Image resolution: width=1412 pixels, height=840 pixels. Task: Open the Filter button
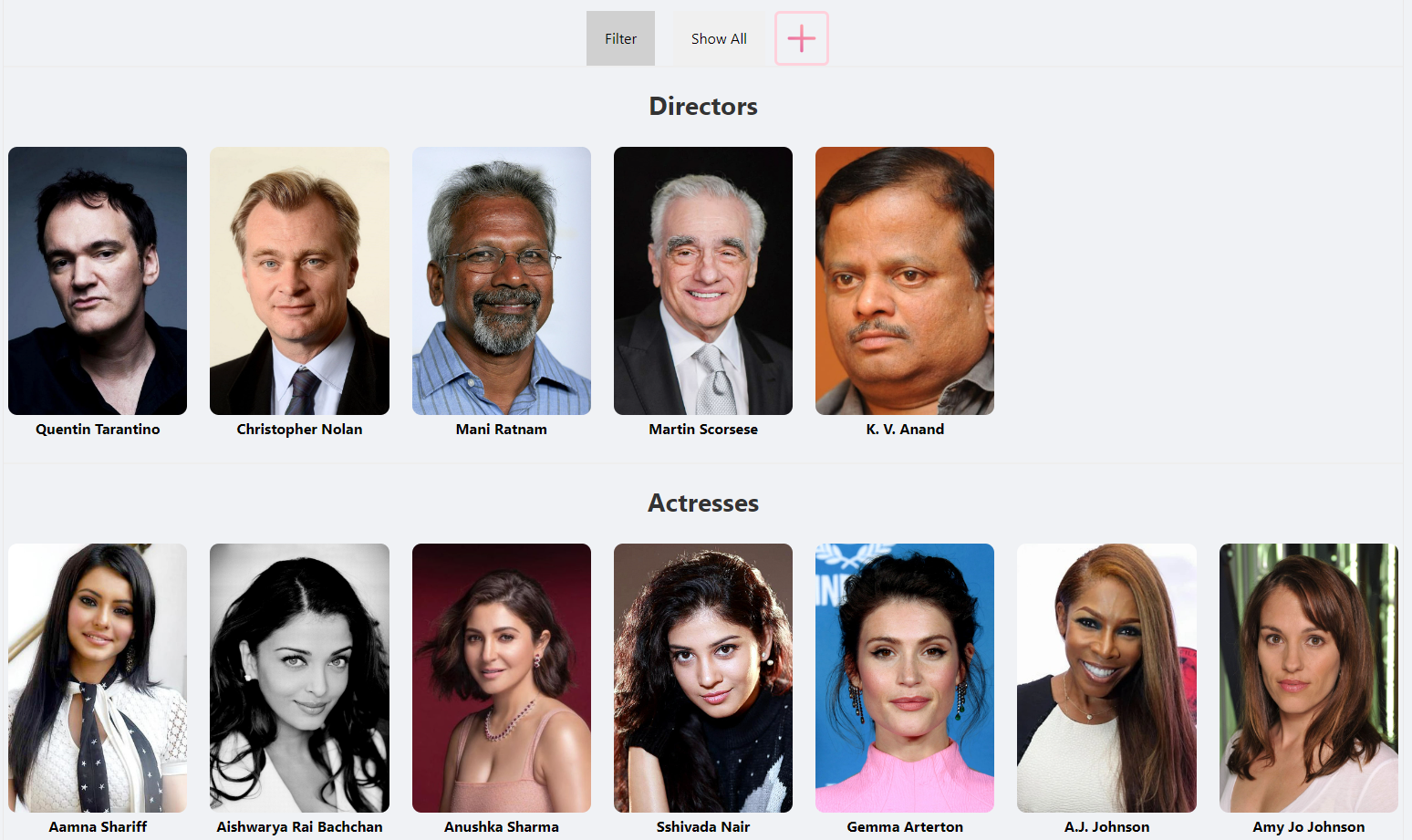pyautogui.click(x=620, y=38)
